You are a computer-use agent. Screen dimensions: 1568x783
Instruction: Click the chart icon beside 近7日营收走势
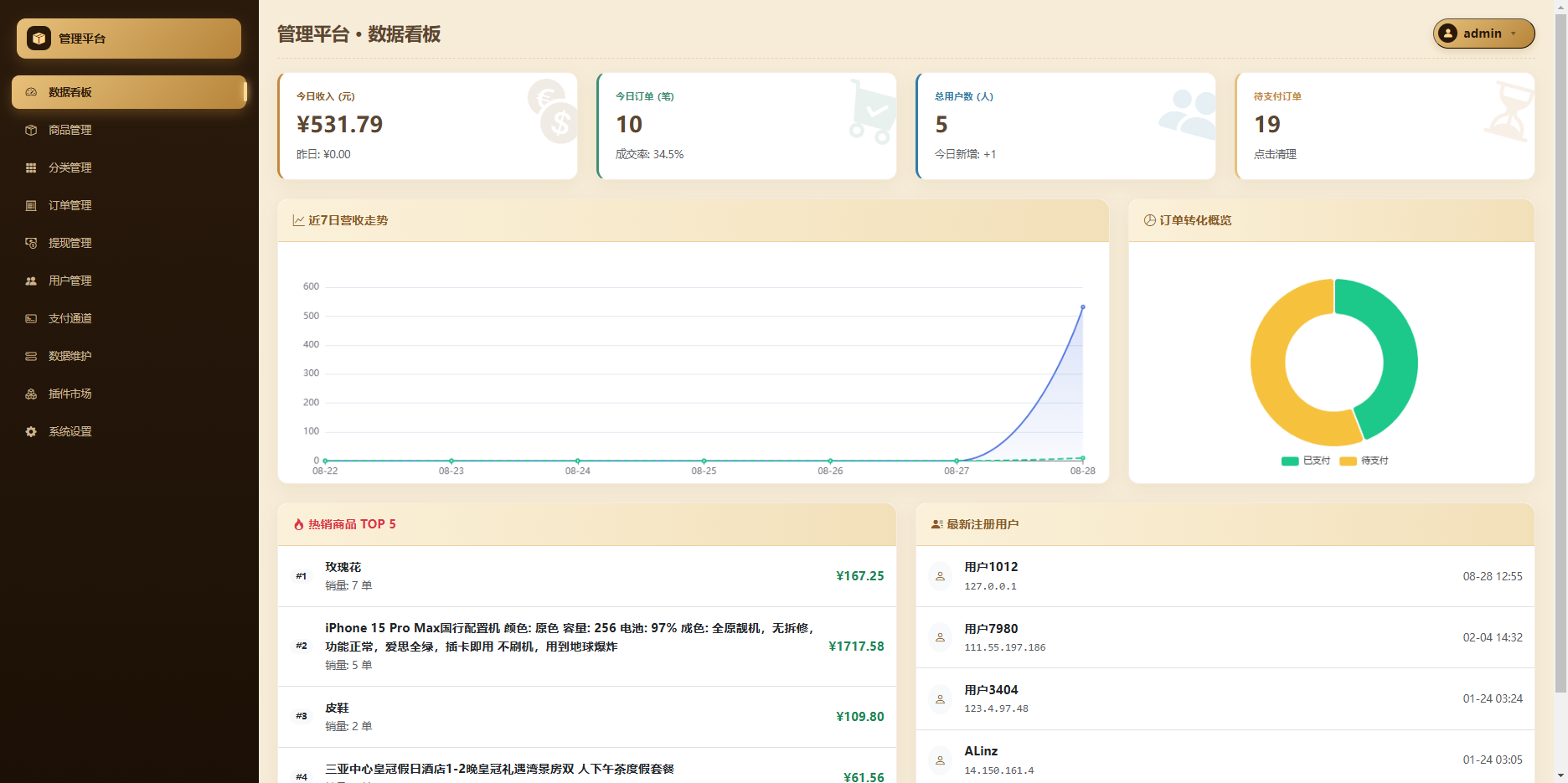click(298, 220)
